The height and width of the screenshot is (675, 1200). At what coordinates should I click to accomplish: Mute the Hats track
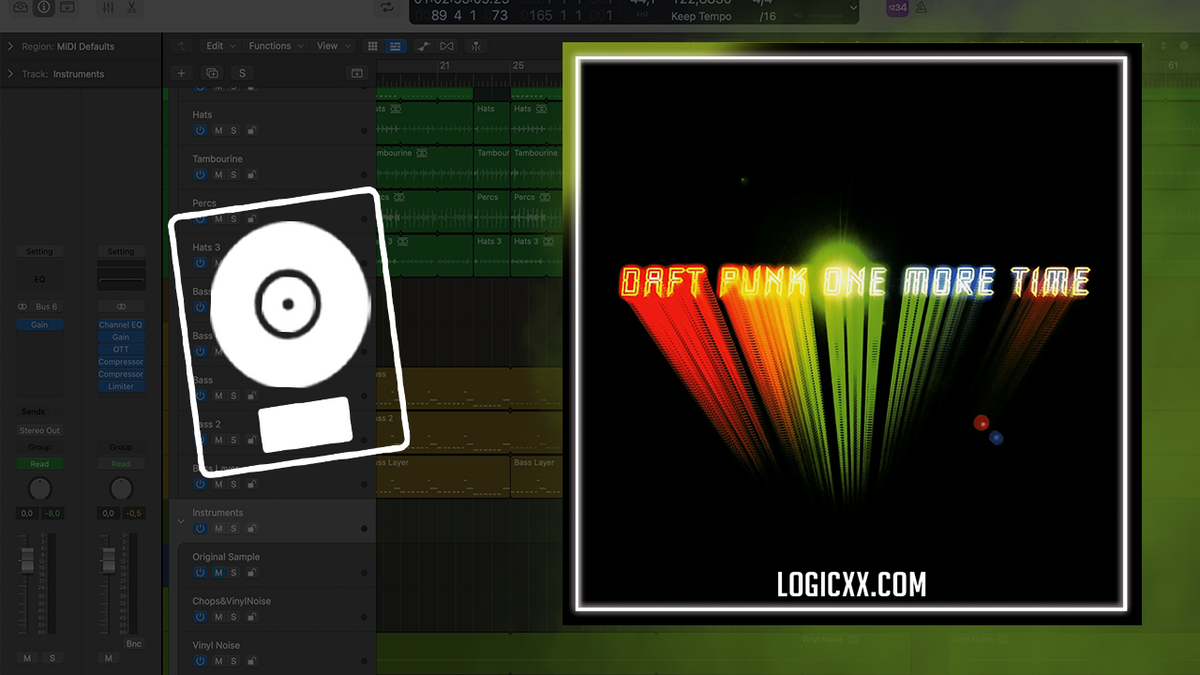coord(217,130)
